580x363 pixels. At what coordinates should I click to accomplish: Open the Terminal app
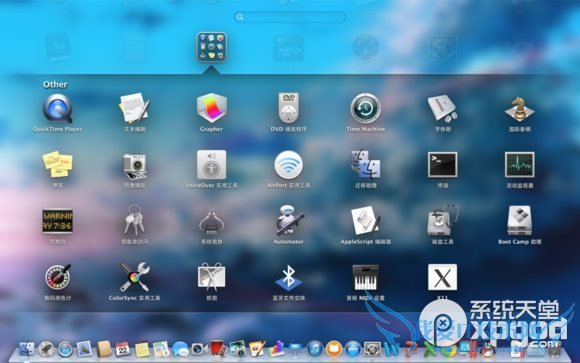pos(442,165)
